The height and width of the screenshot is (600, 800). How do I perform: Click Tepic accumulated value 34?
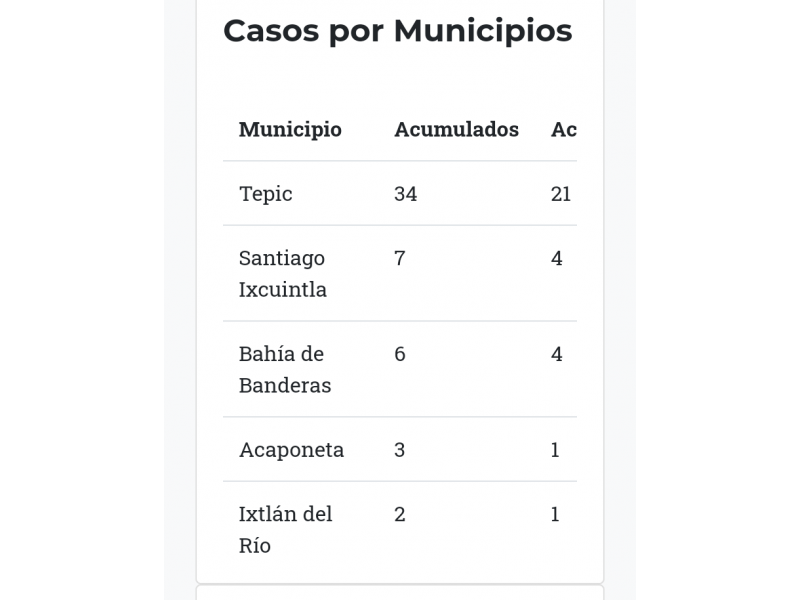coord(406,194)
